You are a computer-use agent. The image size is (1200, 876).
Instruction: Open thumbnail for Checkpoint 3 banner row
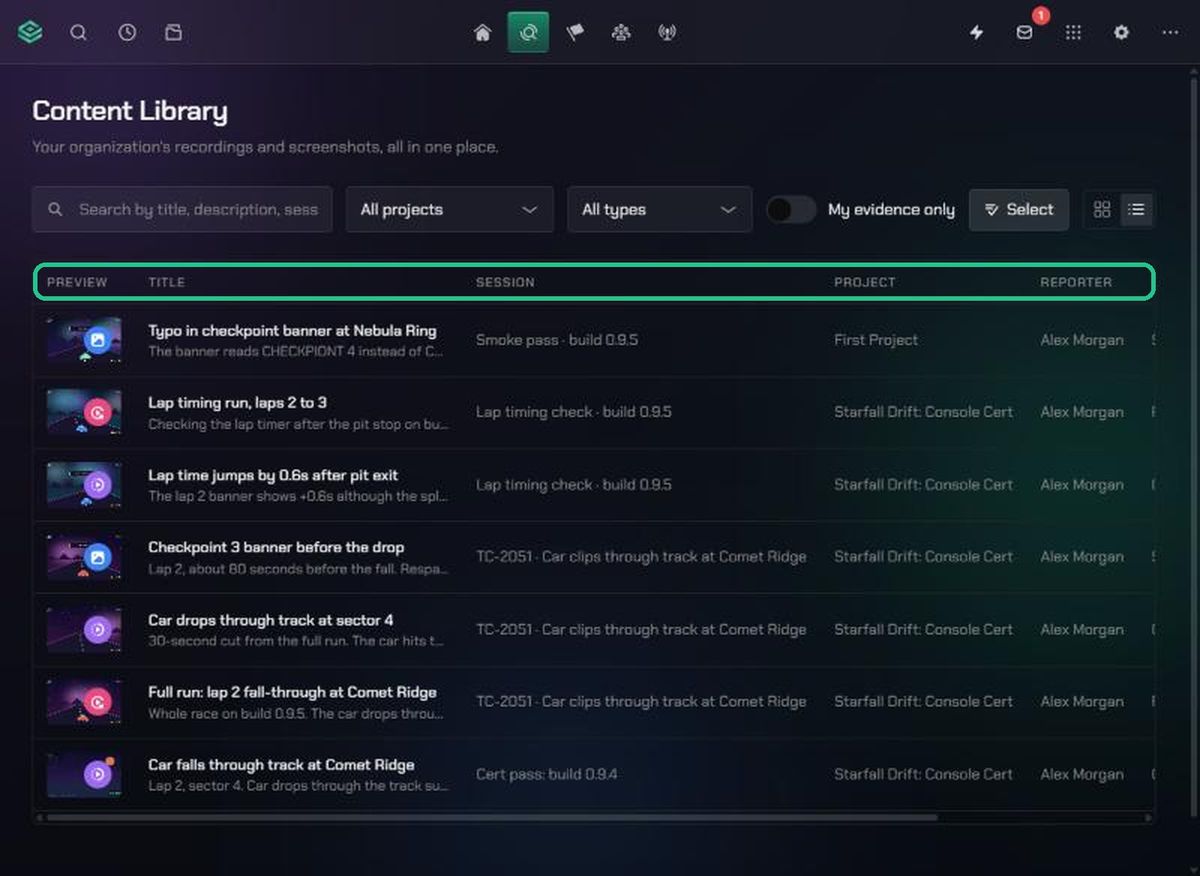(x=84, y=557)
